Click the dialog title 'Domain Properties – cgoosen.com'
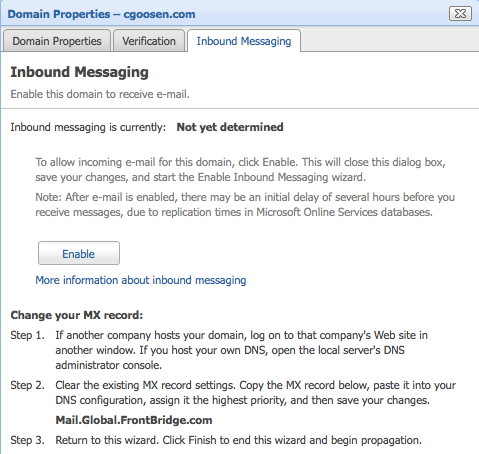The width and height of the screenshot is (479, 454). (x=101, y=14)
